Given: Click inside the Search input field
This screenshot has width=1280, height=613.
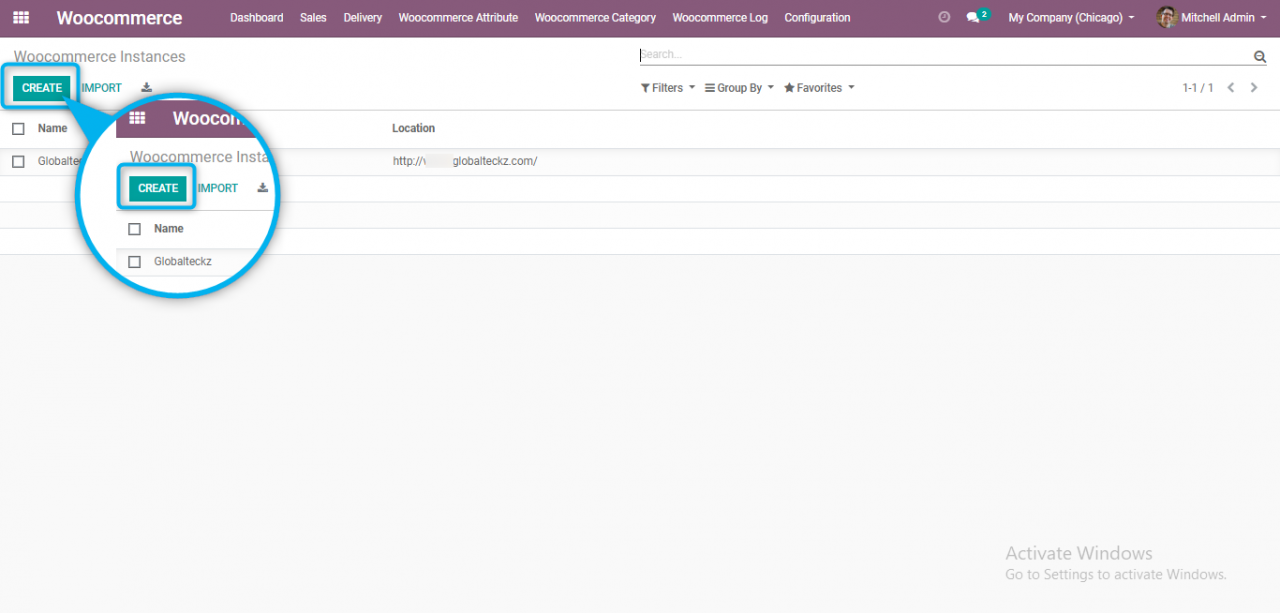Looking at the screenshot, I should coord(900,55).
